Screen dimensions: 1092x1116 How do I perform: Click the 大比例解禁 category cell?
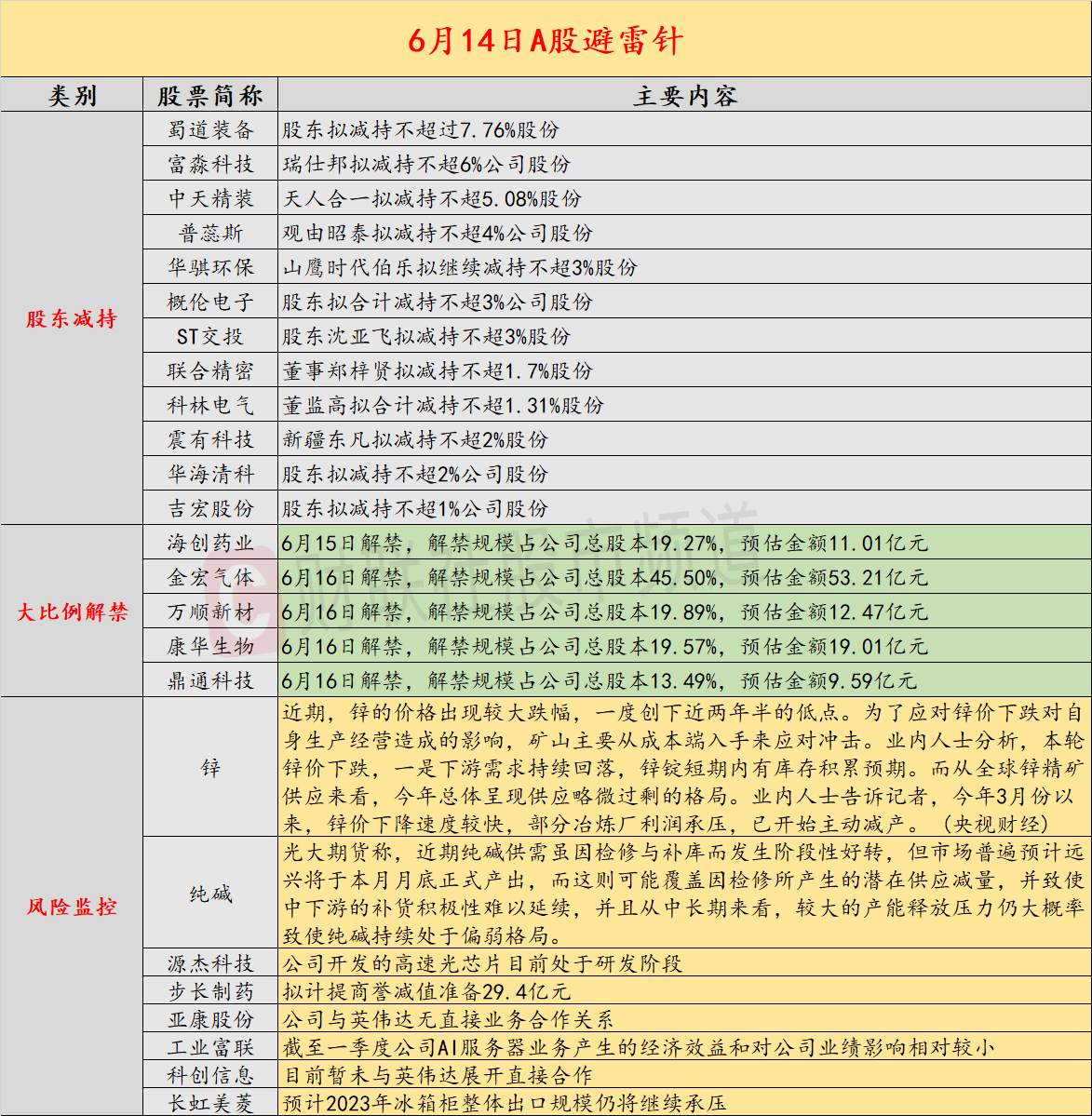[x=72, y=612]
